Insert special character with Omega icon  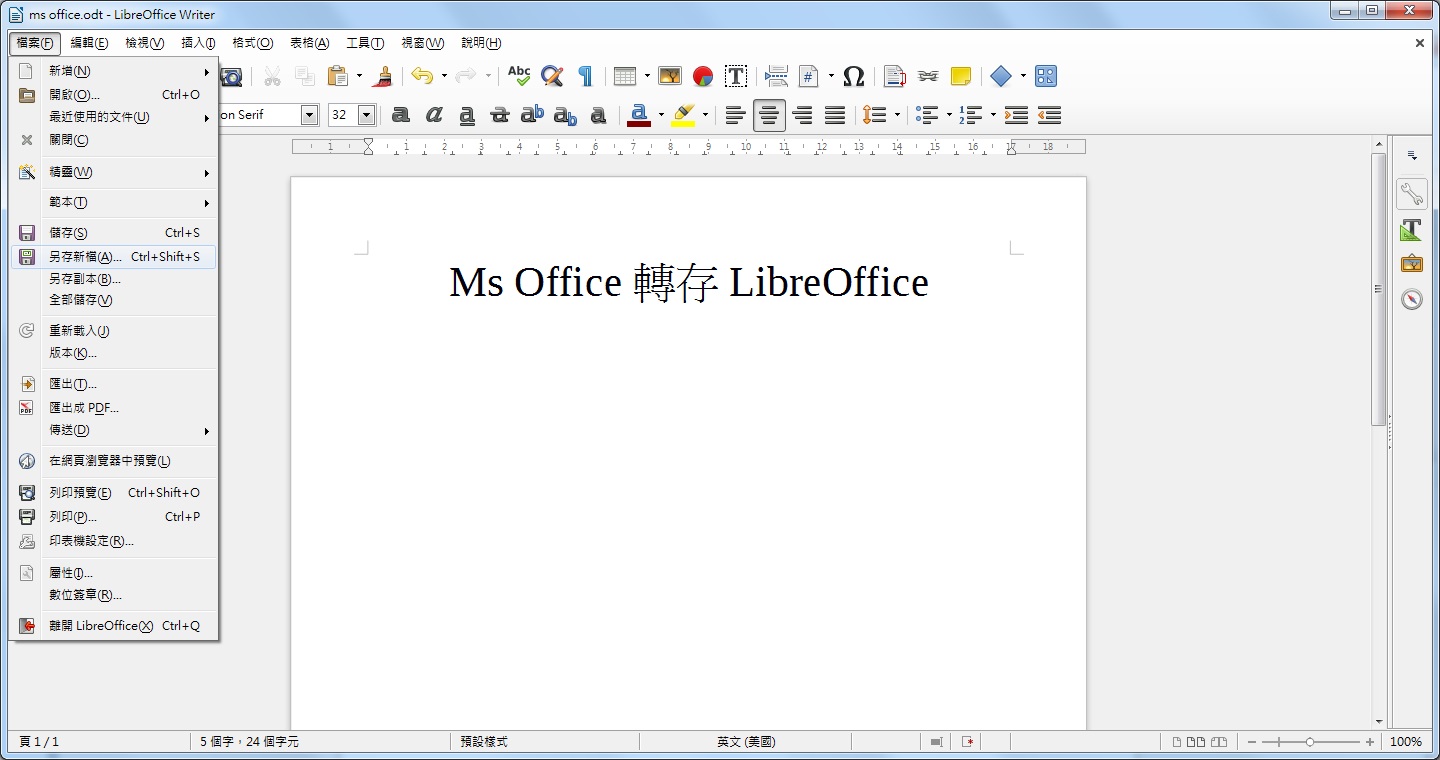[x=853, y=76]
